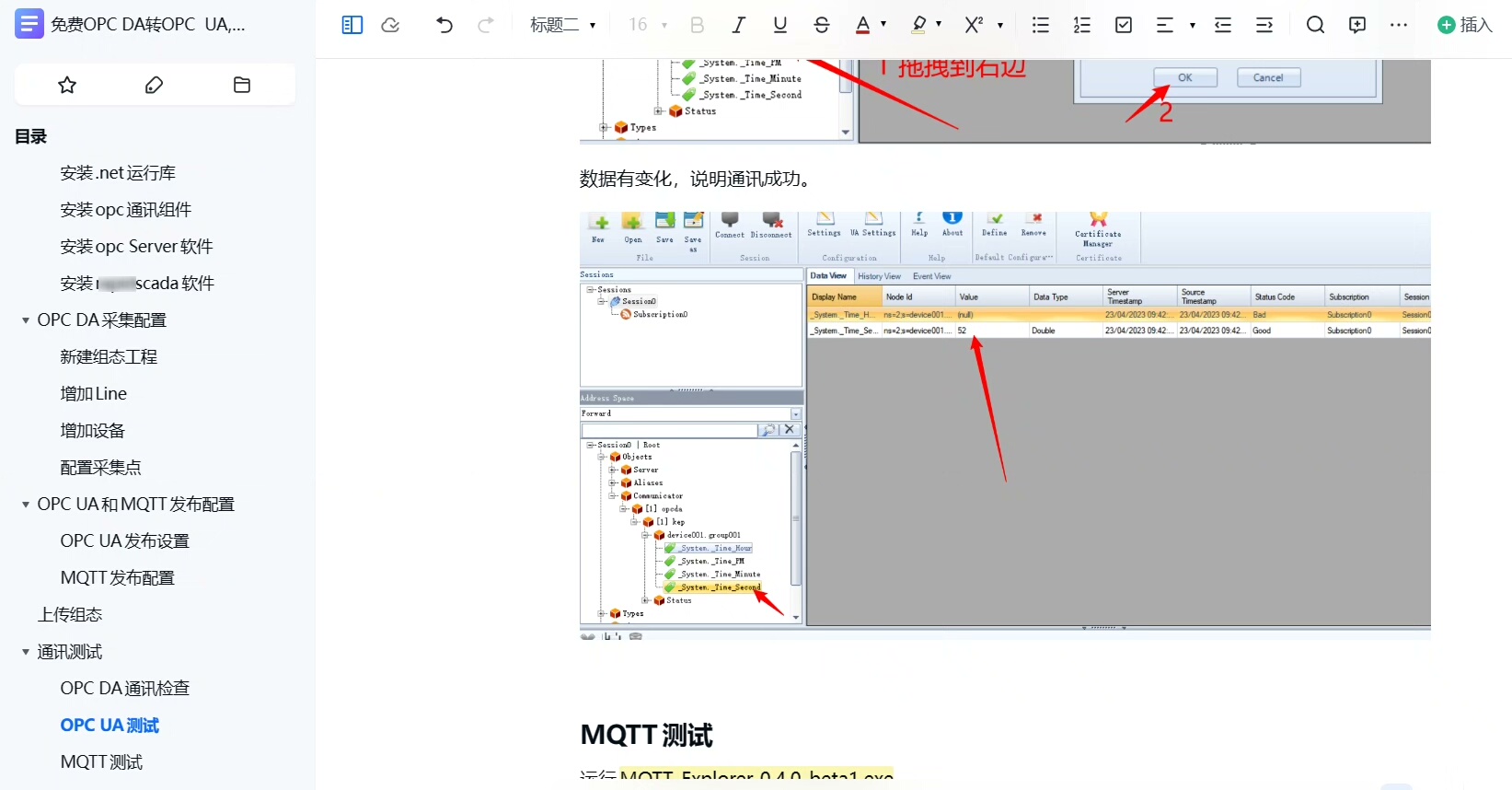
Task: Select the highlighted OPC UA测试 outline entry
Action: point(110,726)
